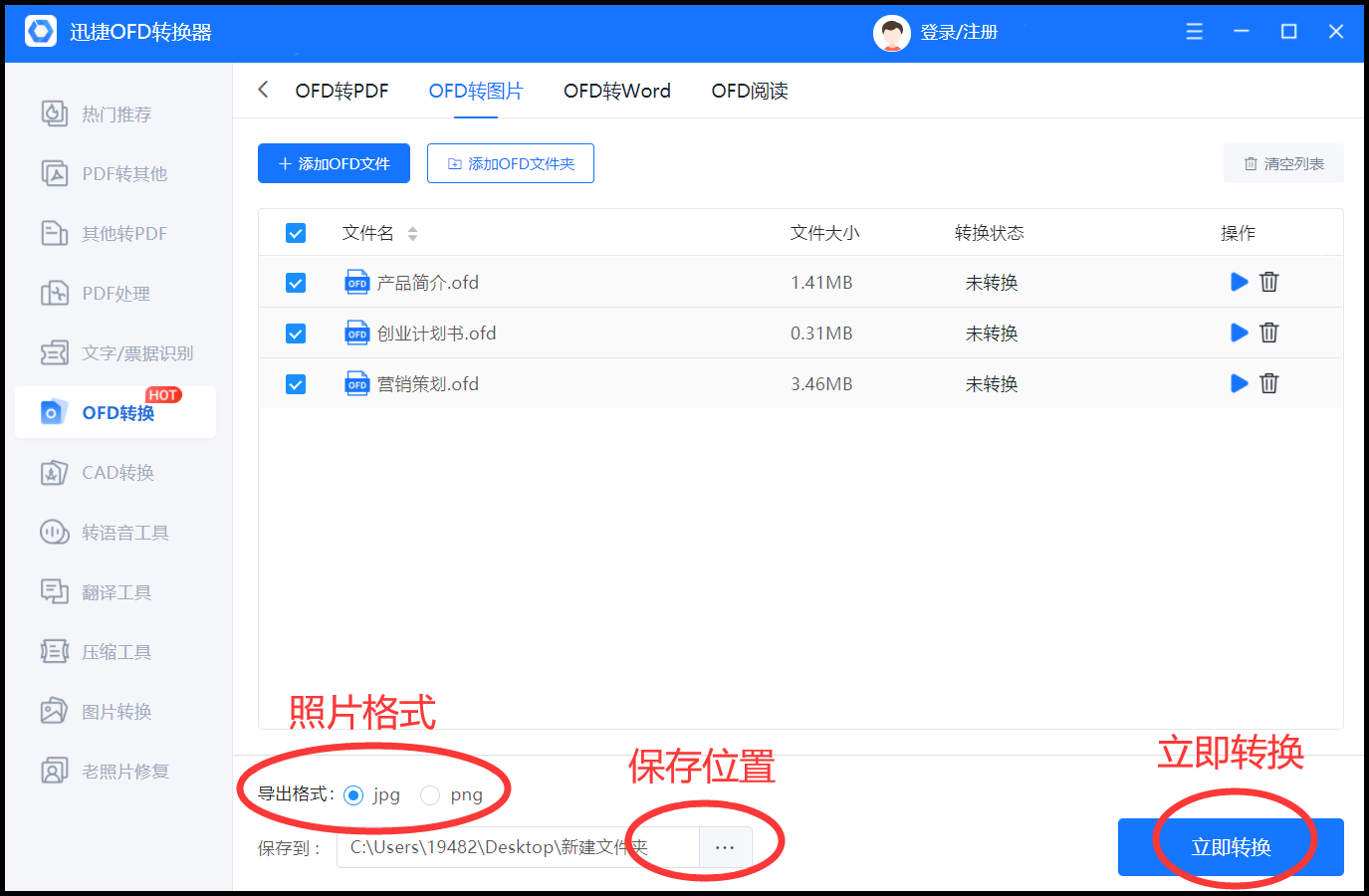Switch to the OFD转Word tab
This screenshot has height=896, width=1369.
tap(617, 91)
